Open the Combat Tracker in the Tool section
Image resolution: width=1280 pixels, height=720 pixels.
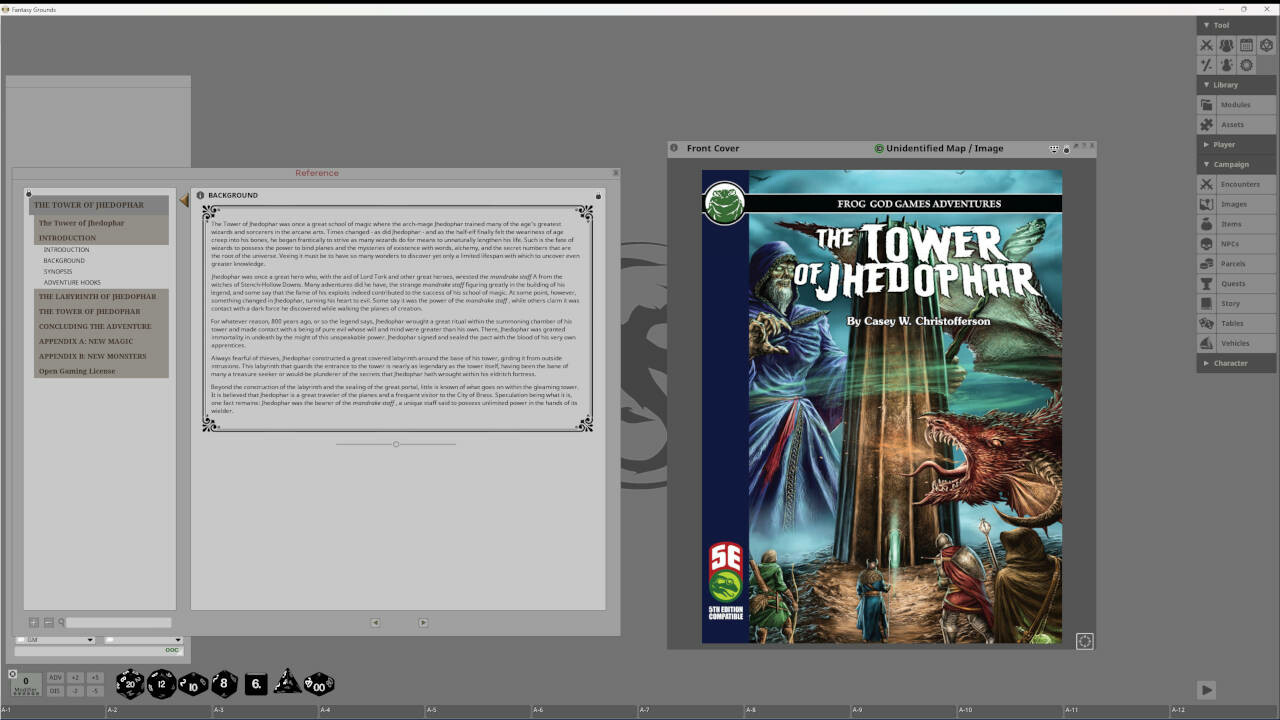click(1205, 45)
